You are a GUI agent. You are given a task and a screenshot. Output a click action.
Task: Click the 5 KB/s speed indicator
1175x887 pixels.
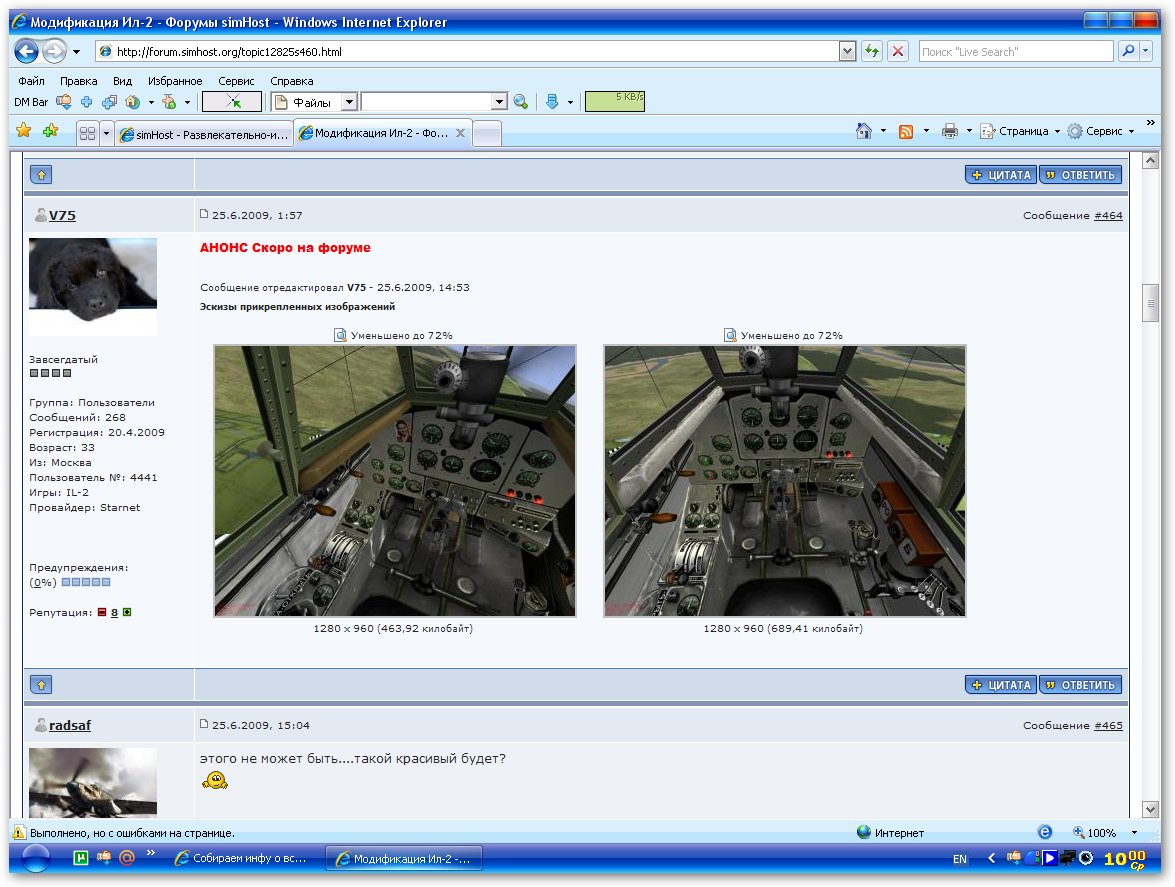point(614,101)
